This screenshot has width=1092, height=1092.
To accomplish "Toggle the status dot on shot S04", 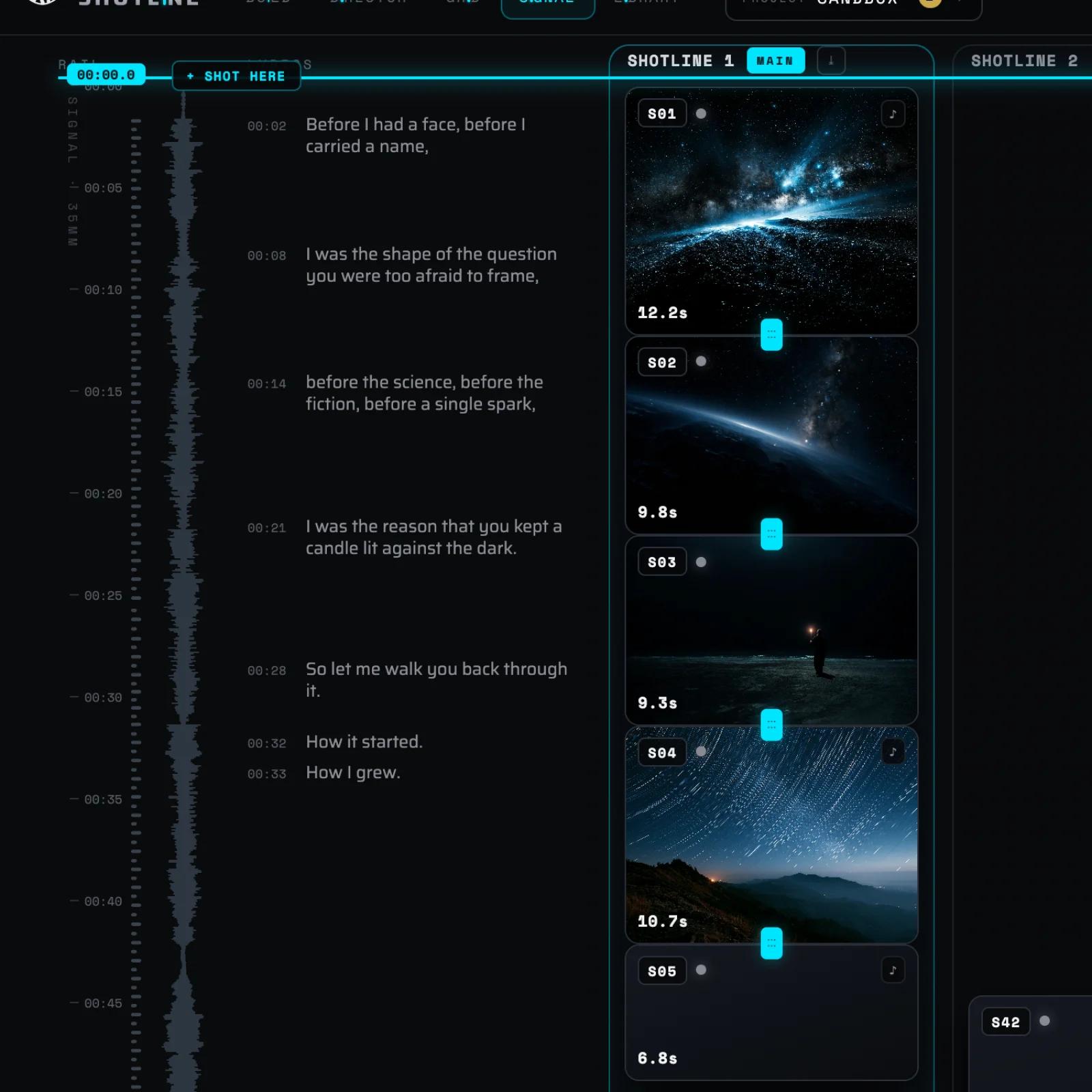I will (701, 751).
